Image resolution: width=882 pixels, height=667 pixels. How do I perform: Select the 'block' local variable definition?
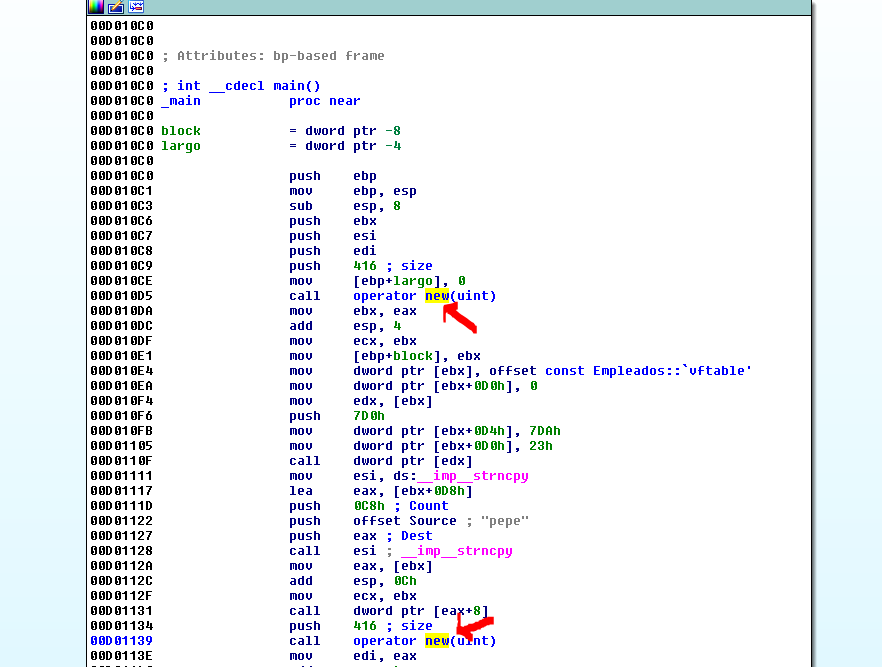pos(181,131)
